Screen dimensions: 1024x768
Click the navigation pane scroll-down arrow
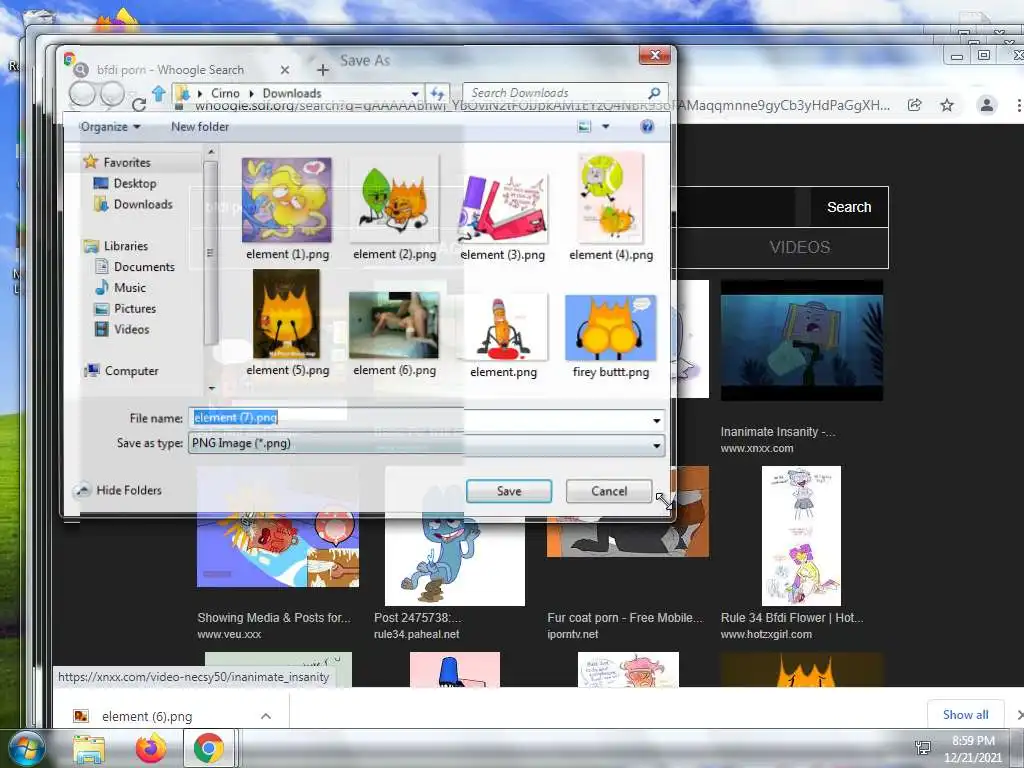(x=211, y=388)
